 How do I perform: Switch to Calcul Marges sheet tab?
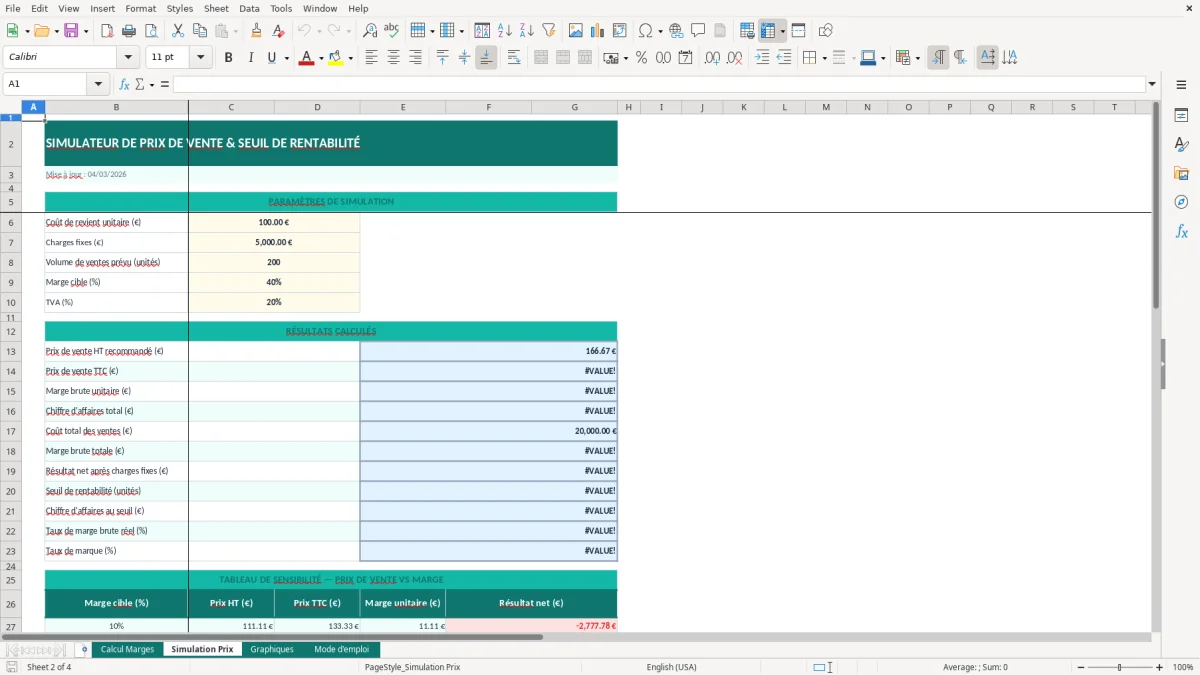click(127, 649)
